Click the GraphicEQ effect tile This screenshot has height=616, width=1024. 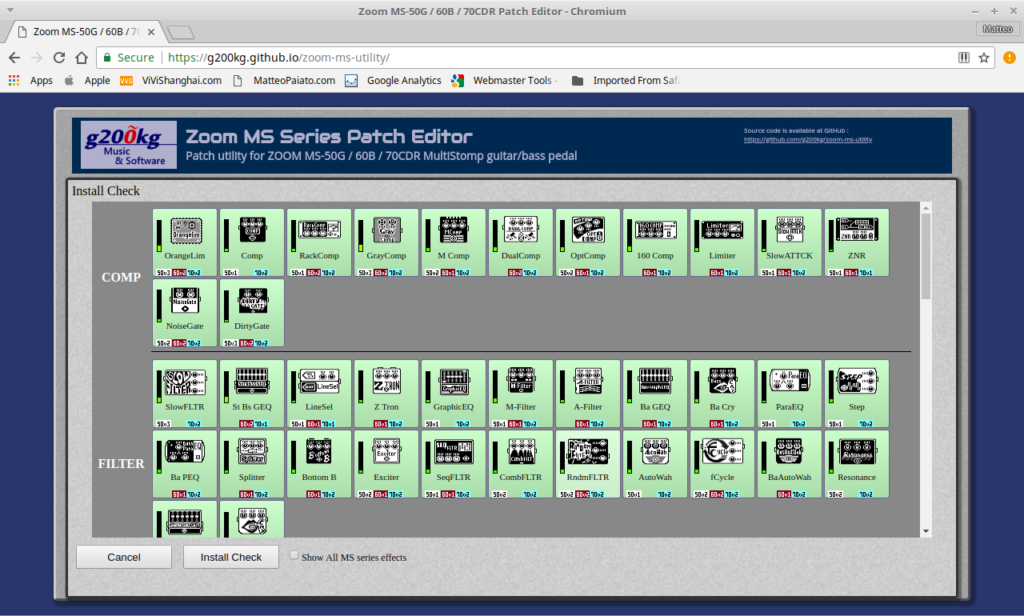[454, 394]
